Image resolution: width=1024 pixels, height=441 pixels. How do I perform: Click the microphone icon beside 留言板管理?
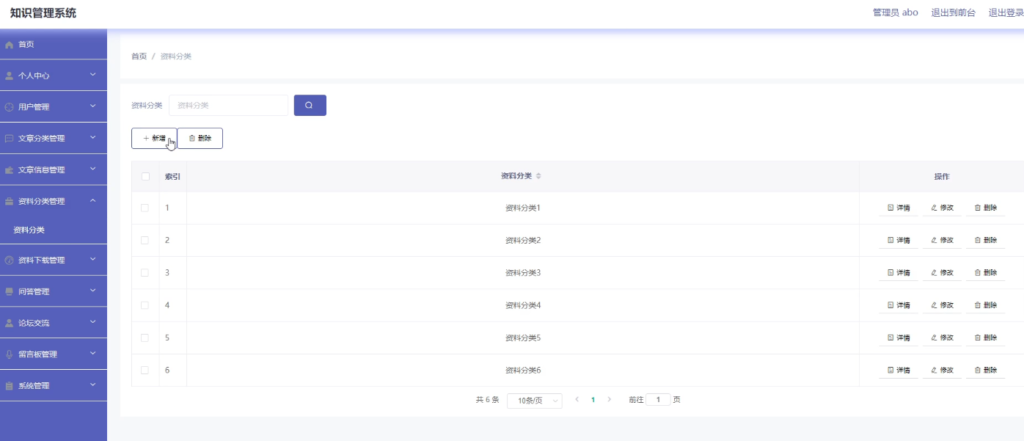click(x=9, y=354)
